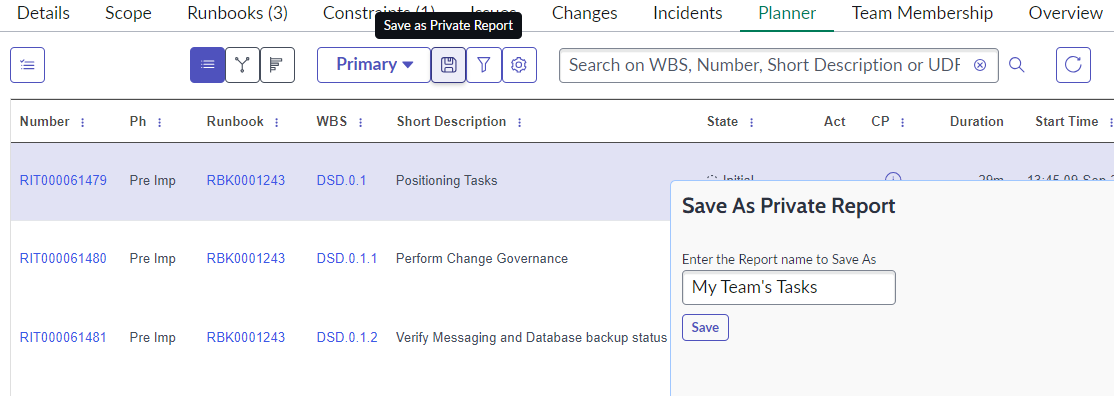Image resolution: width=1114 pixels, height=396 pixels.
Task: Refresh the planner list
Action: [x=1073, y=65]
